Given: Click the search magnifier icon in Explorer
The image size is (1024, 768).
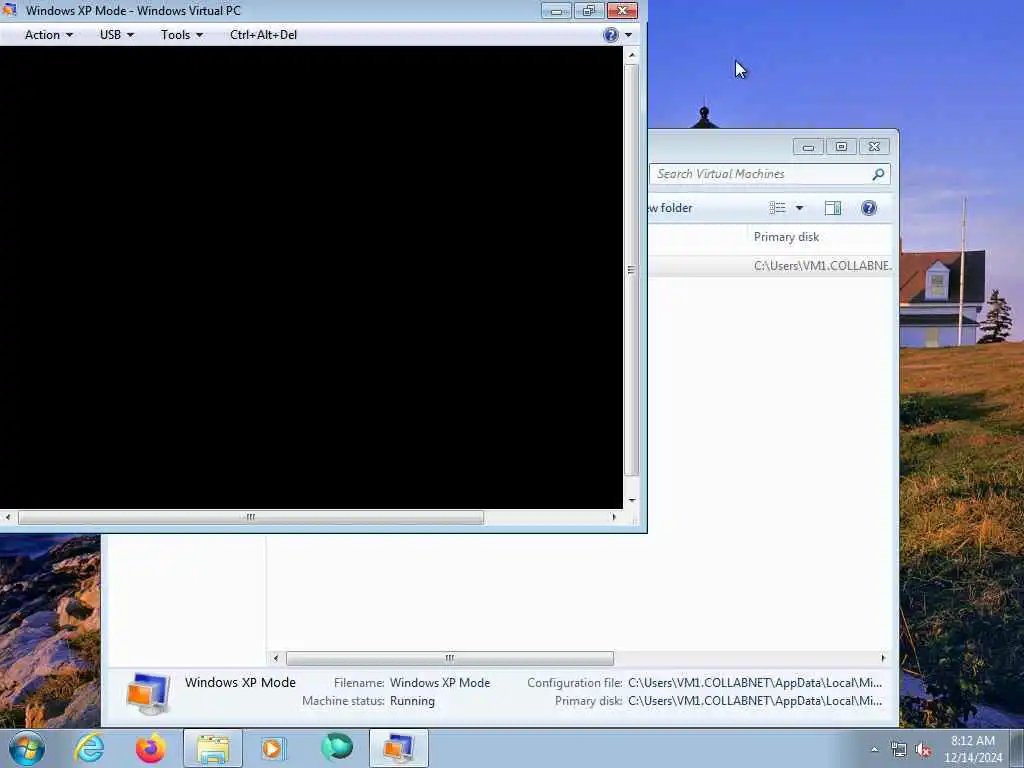Looking at the screenshot, I should point(878,174).
